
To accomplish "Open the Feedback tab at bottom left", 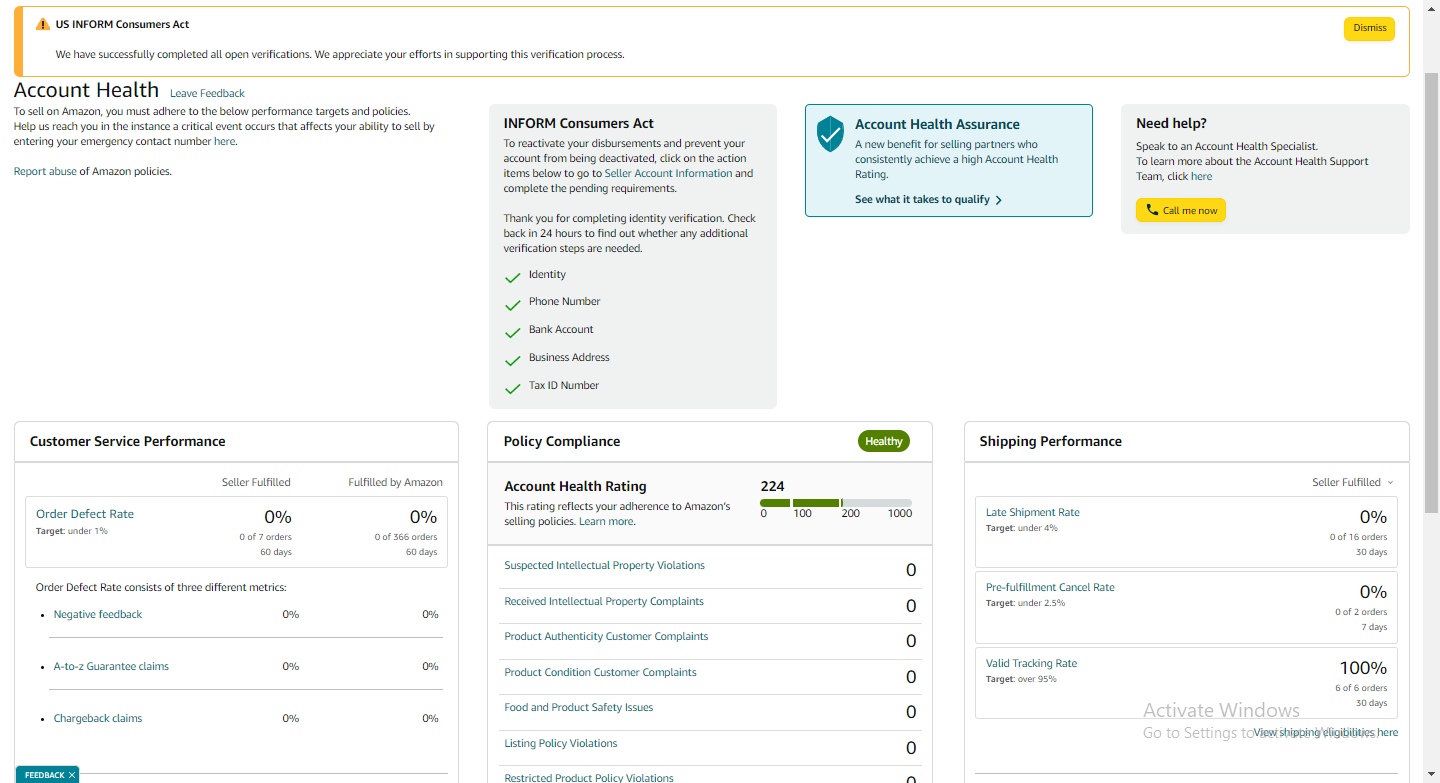I will 44,775.
